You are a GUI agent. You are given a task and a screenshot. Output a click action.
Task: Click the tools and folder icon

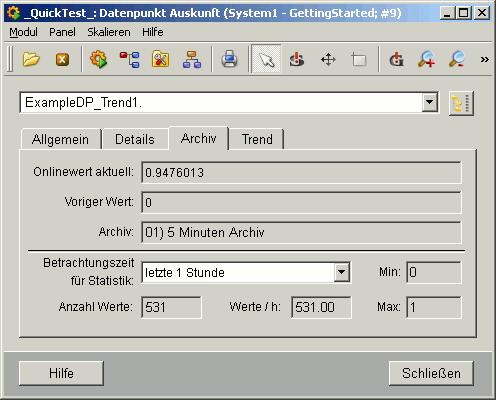click(x=160, y=60)
